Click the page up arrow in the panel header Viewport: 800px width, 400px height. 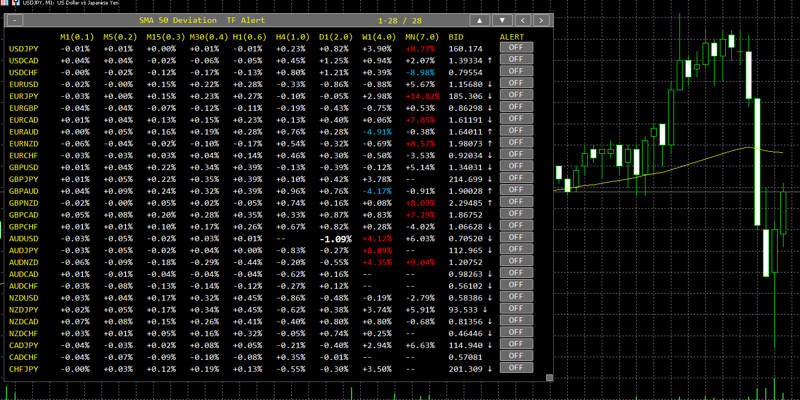point(479,20)
